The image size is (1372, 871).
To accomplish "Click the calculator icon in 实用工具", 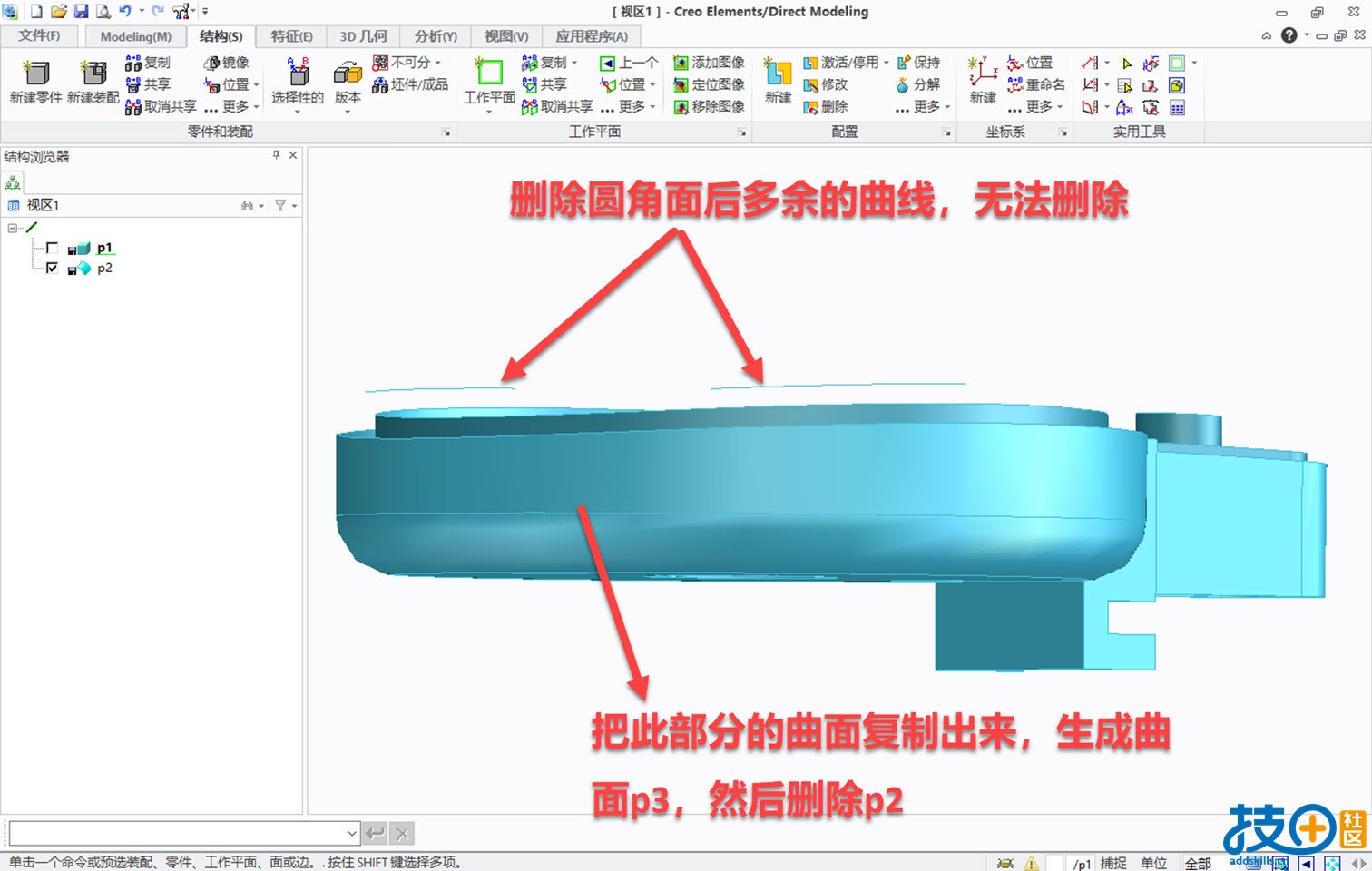I will tap(1177, 107).
